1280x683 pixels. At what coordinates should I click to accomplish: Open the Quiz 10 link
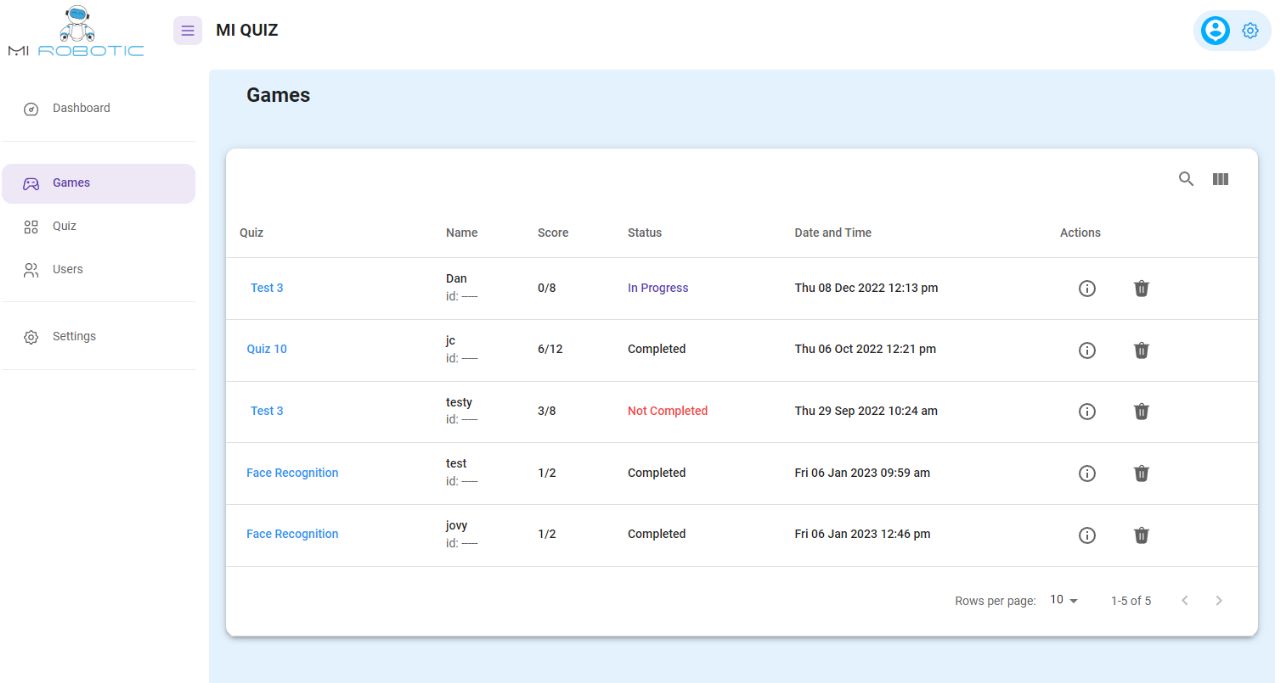266,349
